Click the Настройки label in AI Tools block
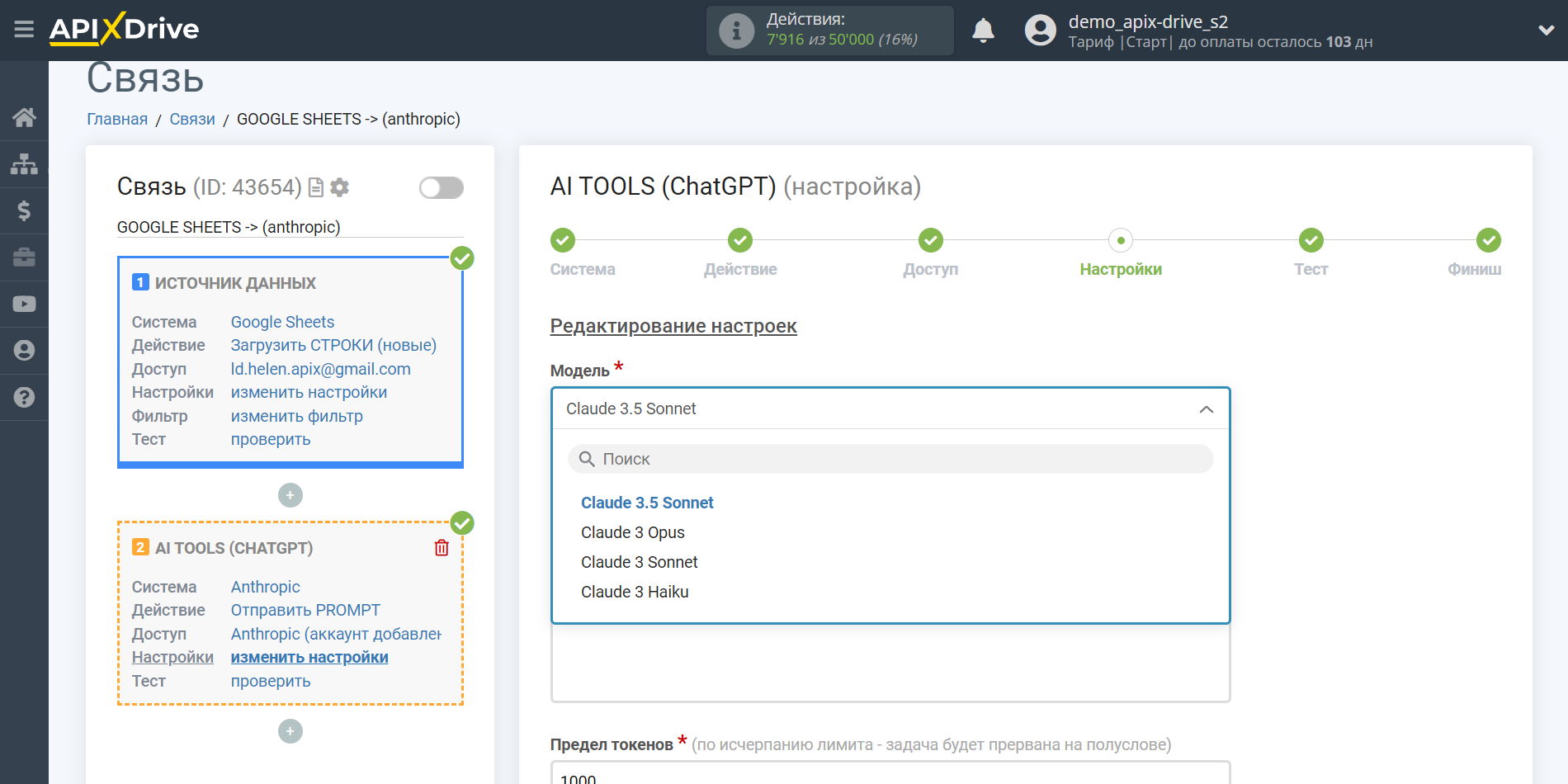Image resolution: width=1568 pixels, height=784 pixels. point(172,657)
